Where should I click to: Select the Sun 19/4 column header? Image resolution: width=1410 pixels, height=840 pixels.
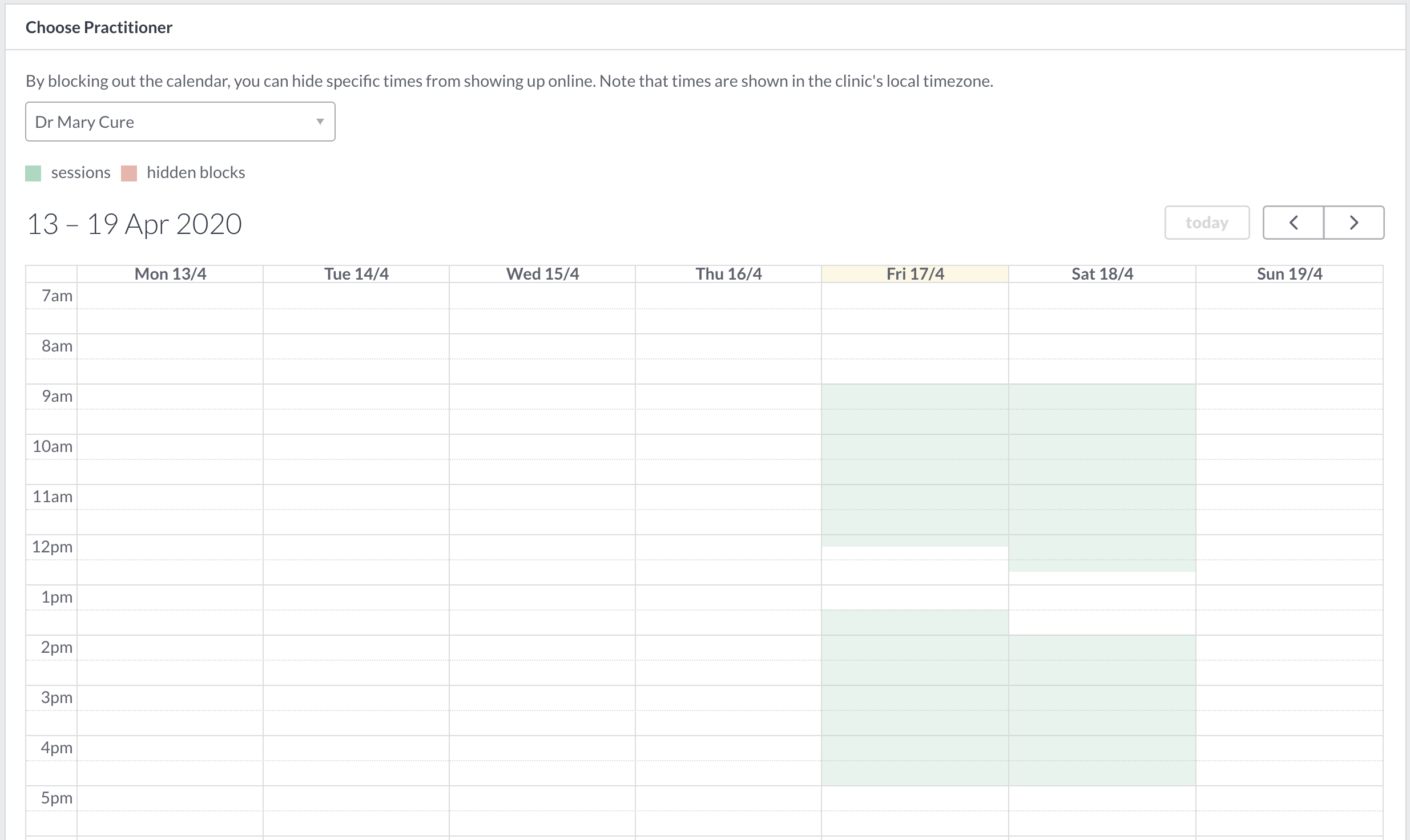(x=1290, y=274)
